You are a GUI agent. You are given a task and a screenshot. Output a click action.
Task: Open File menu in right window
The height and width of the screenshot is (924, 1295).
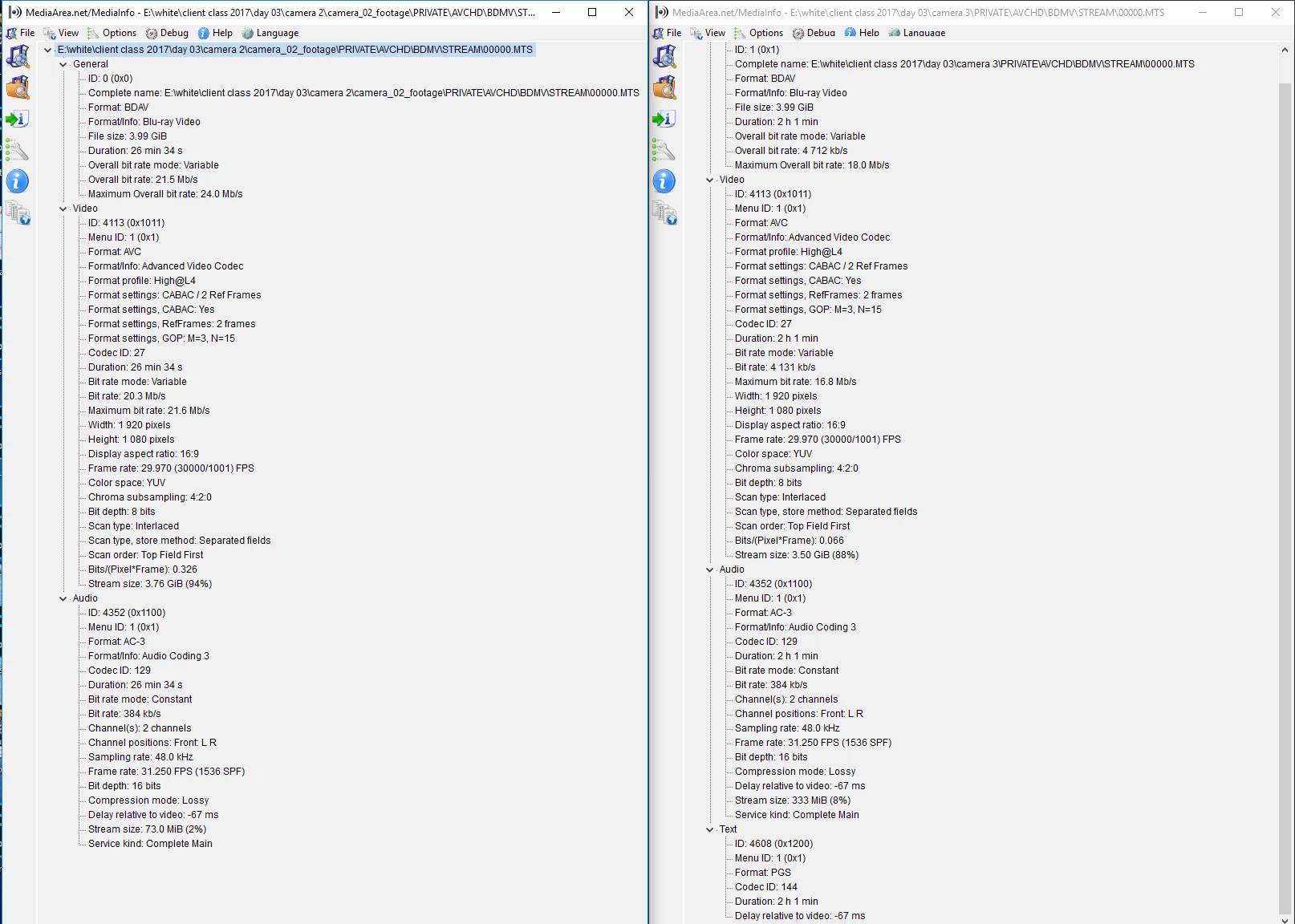point(667,33)
